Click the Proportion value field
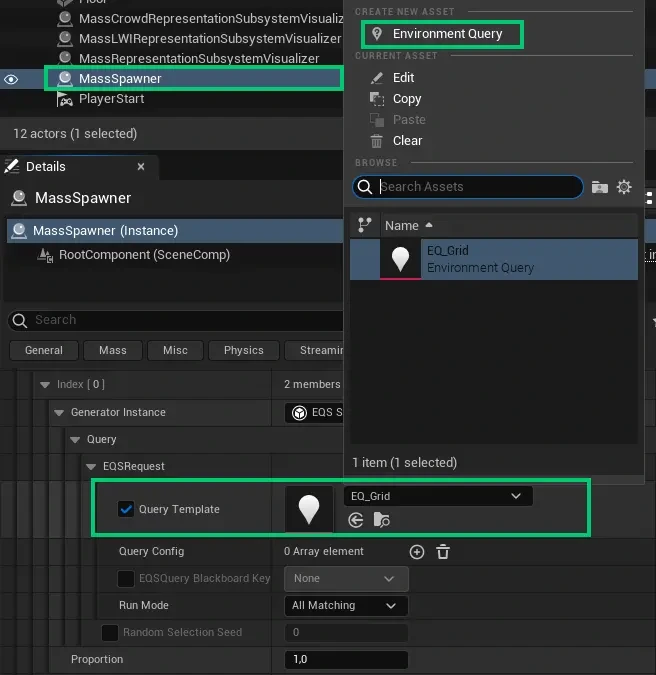This screenshot has height=675, width=656. click(x=346, y=660)
